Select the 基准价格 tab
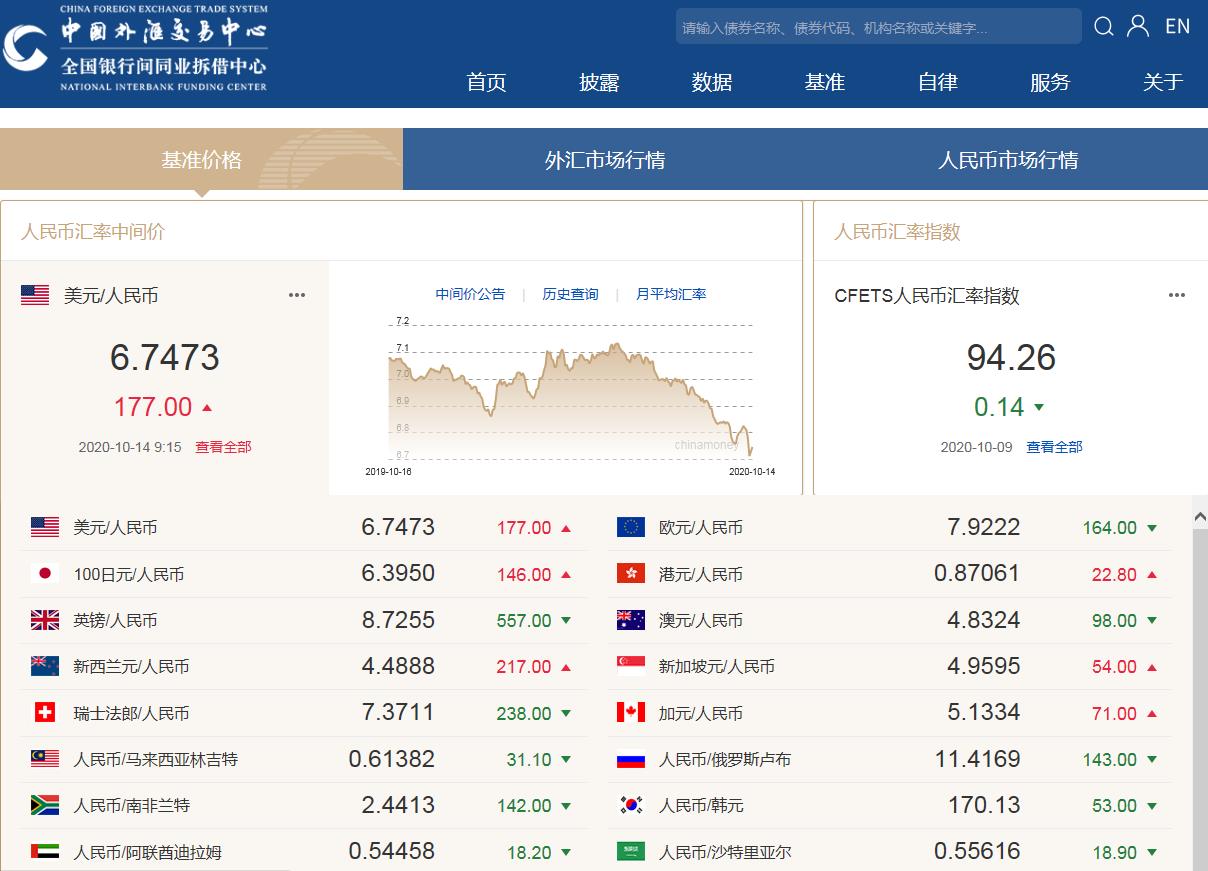Viewport: 1208px width, 871px height. click(201, 160)
